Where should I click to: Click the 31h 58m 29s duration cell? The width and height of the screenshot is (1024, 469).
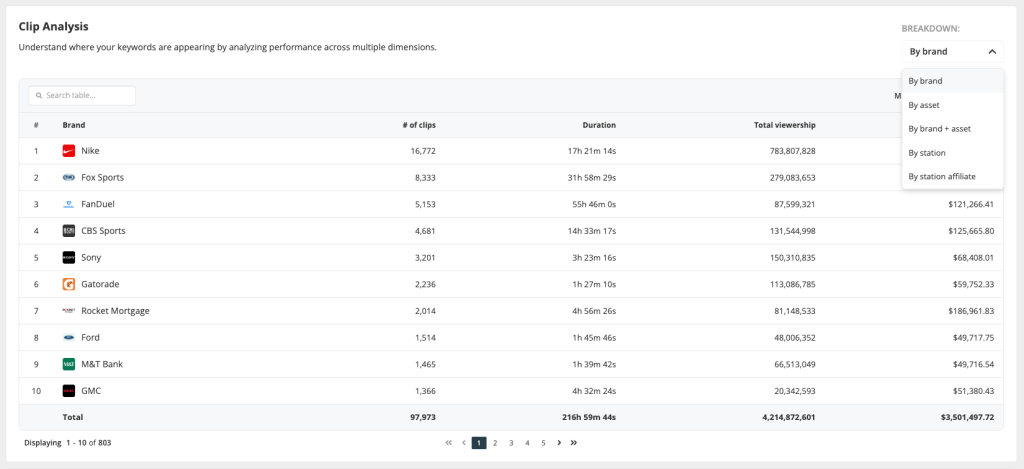pos(592,178)
